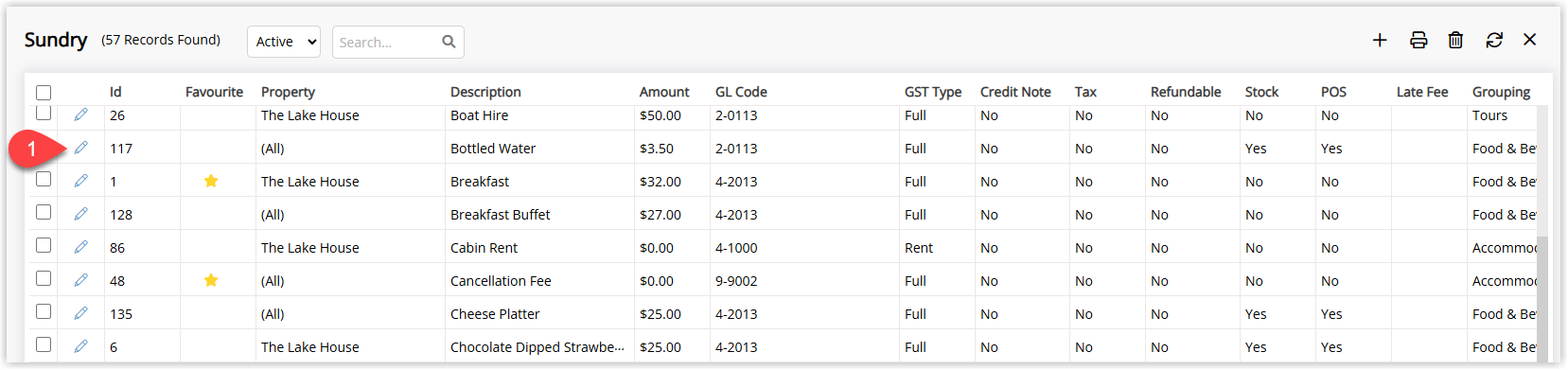Click the Grouping column header
Viewport: 1568px width, 370px height.
coord(1501,92)
